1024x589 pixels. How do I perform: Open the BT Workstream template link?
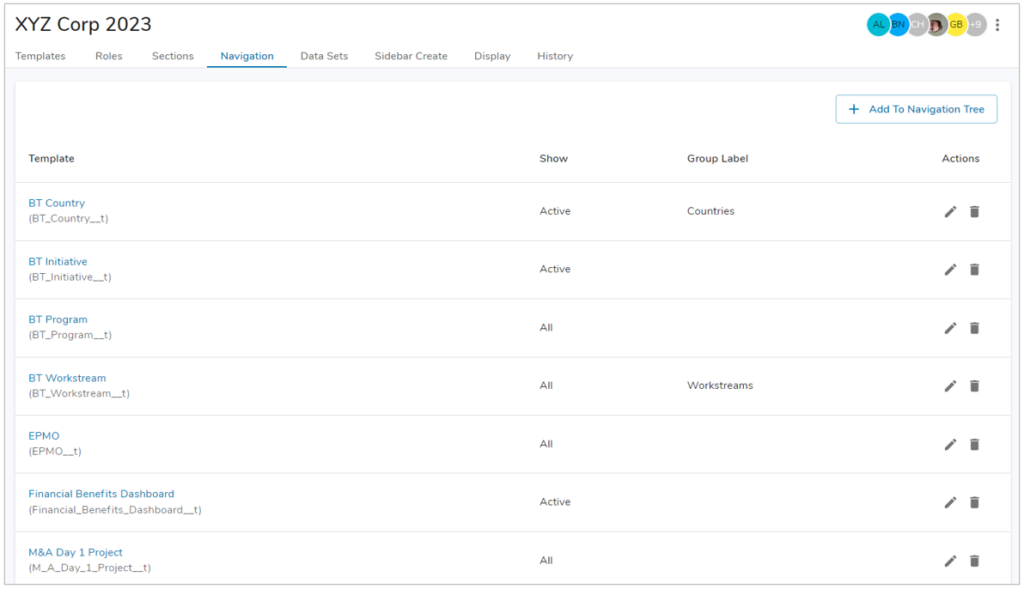[x=67, y=377]
